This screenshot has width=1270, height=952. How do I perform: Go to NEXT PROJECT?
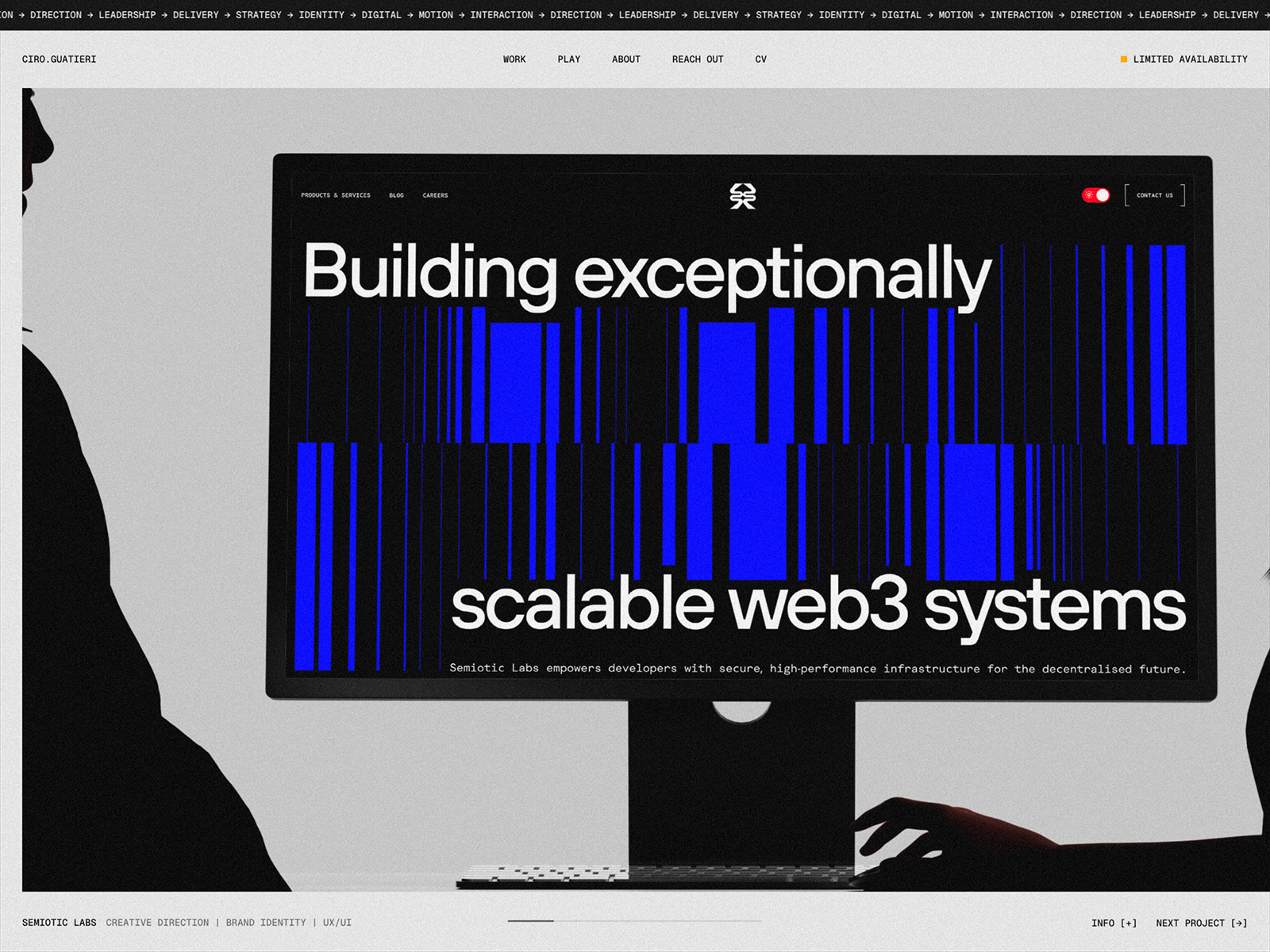tap(1201, 923)
